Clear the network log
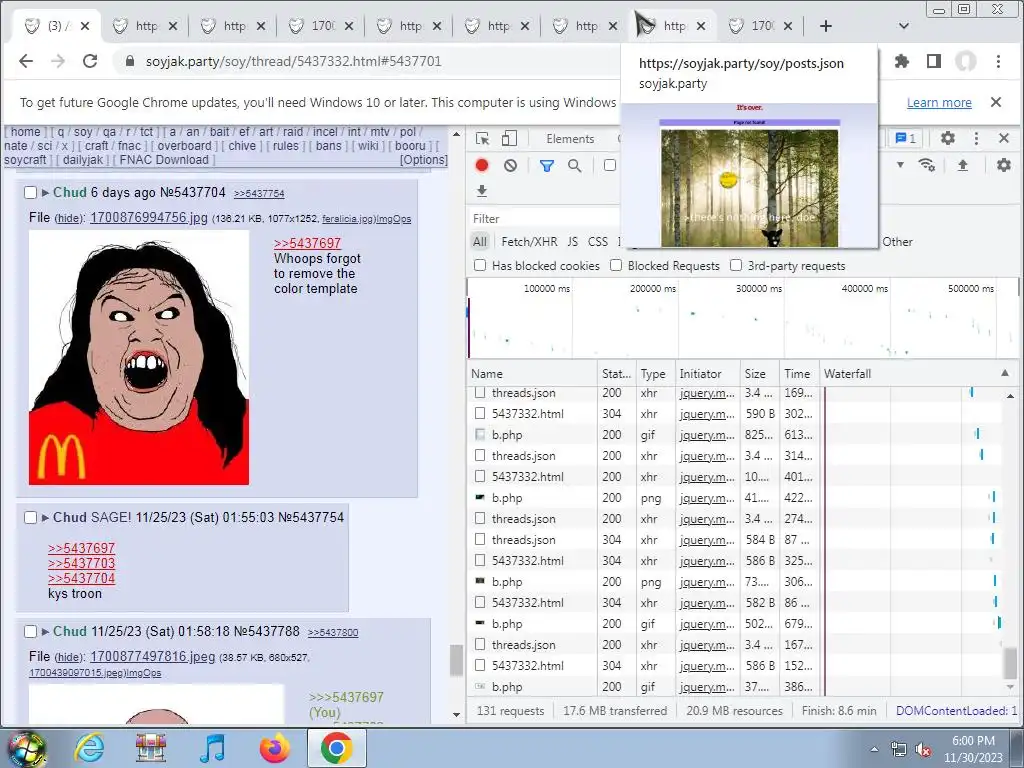This screenshot has width=1024, height=768. [x=511, y=166]
